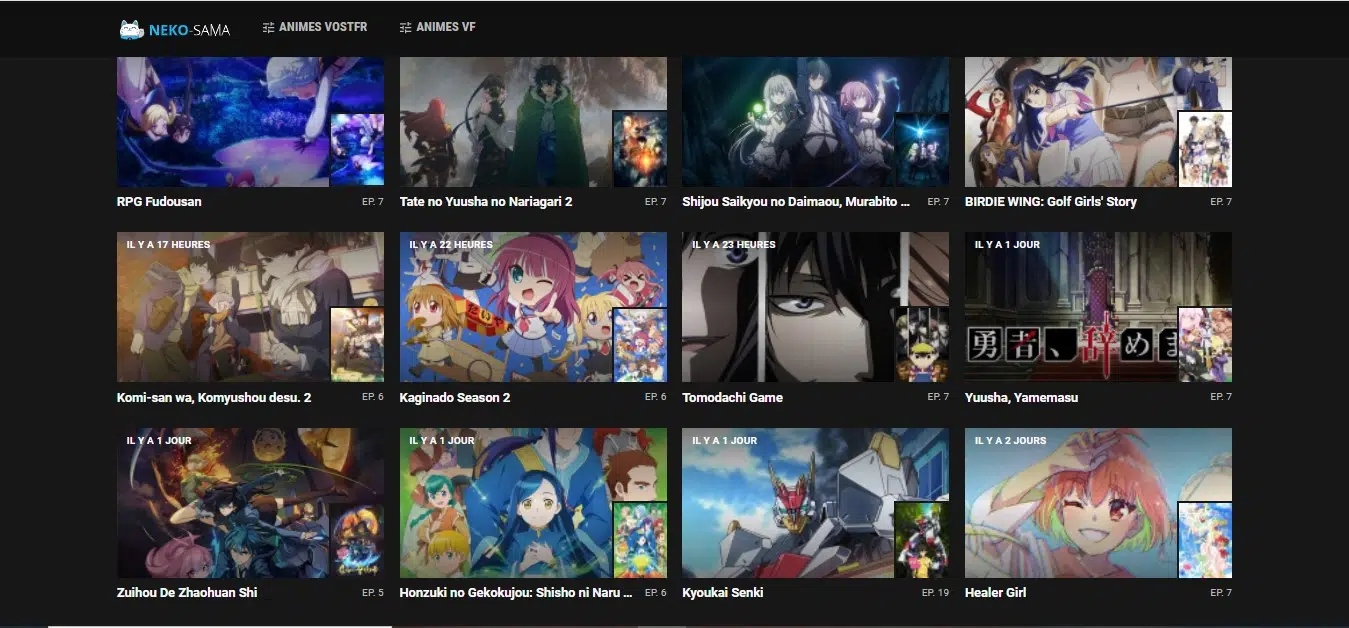Open the Animes VF menu
This screenshot has height=628, width=1349.
tap(437, 27)
